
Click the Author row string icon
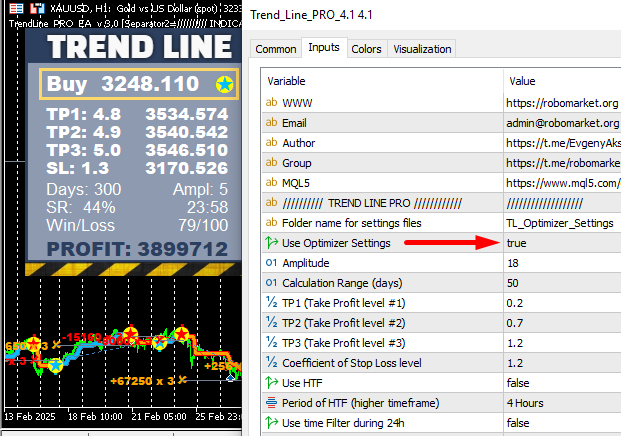pyautogui.click(x=271, y=143)
